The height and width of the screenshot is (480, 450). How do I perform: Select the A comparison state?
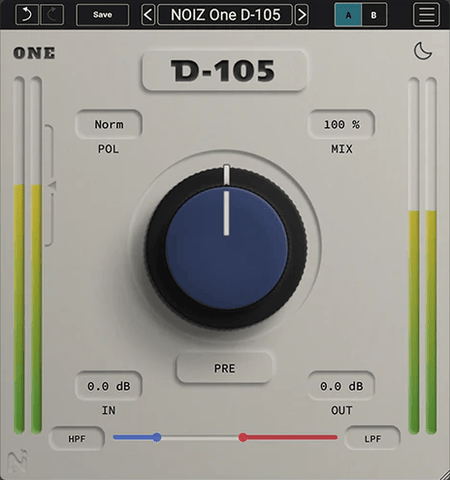pos(348,15)
